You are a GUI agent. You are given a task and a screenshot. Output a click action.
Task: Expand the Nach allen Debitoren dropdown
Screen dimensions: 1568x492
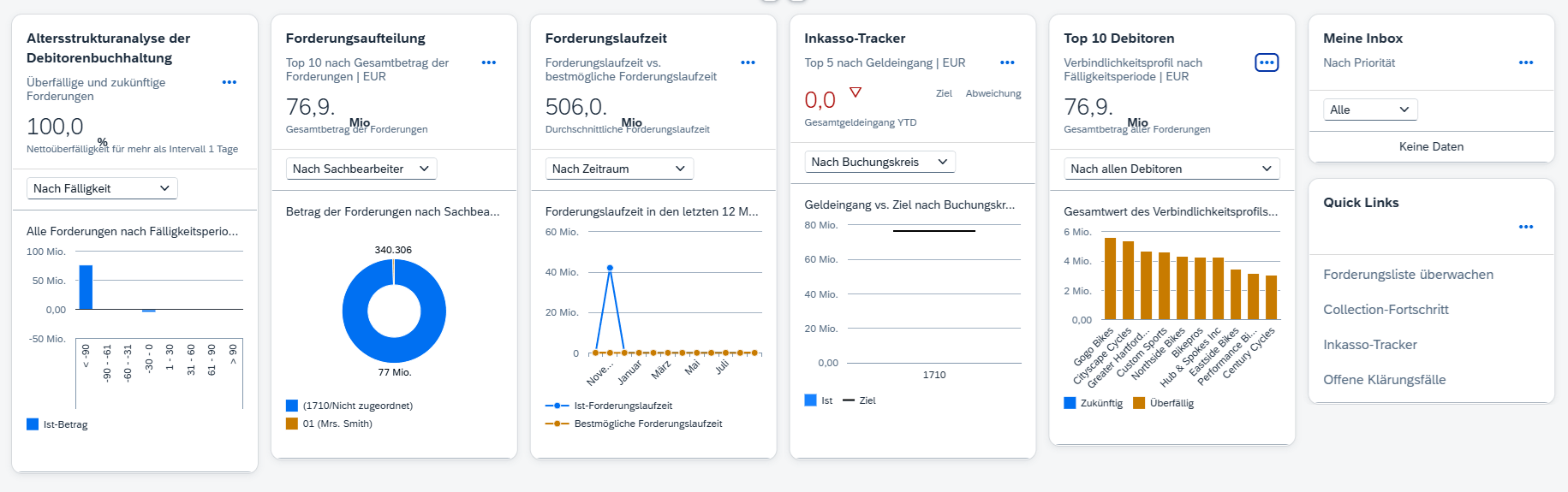click(x=1171, y=169)
